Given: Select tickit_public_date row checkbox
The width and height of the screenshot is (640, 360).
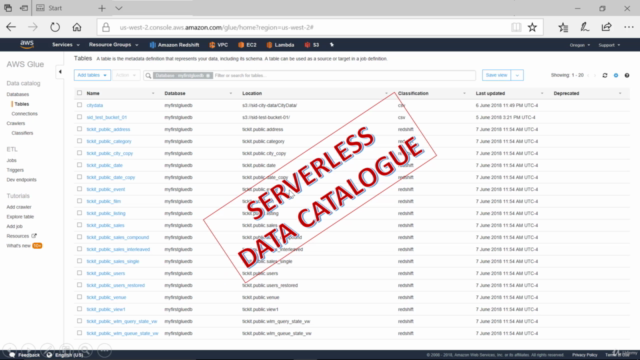Looking at the screenshot, I should [x=79, y=165].
